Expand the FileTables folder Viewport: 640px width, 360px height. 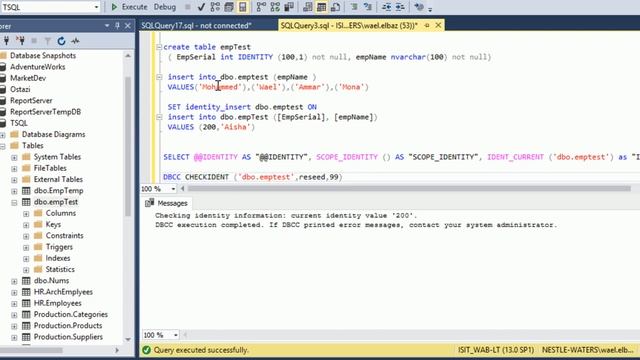pos(14,169)
